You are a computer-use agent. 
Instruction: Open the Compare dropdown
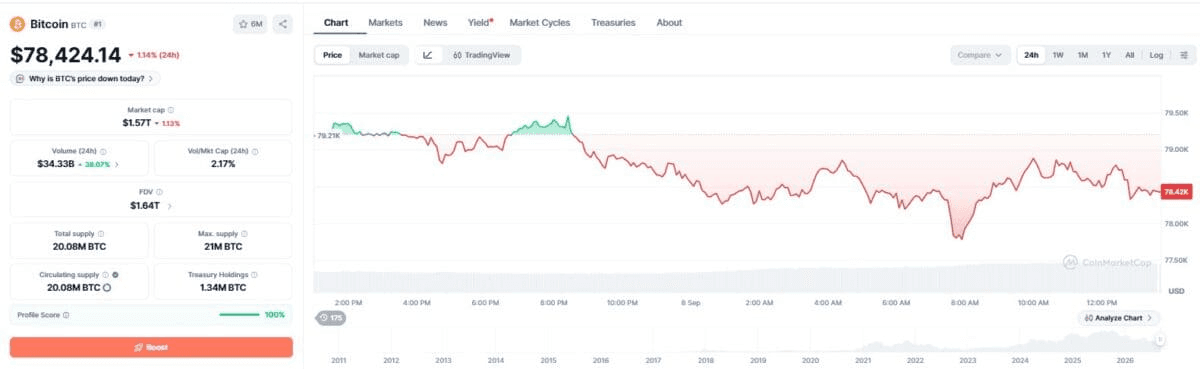(980, 55)
